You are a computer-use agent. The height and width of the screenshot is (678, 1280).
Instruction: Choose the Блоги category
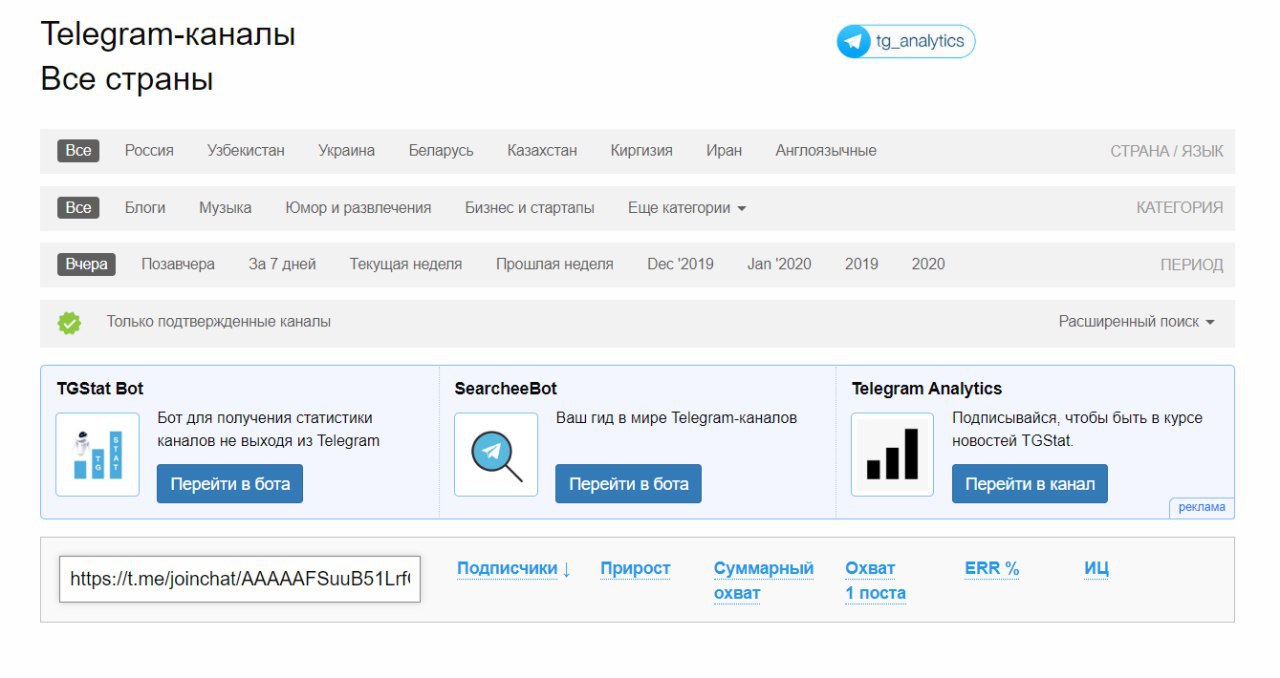(x=145, y=208)
